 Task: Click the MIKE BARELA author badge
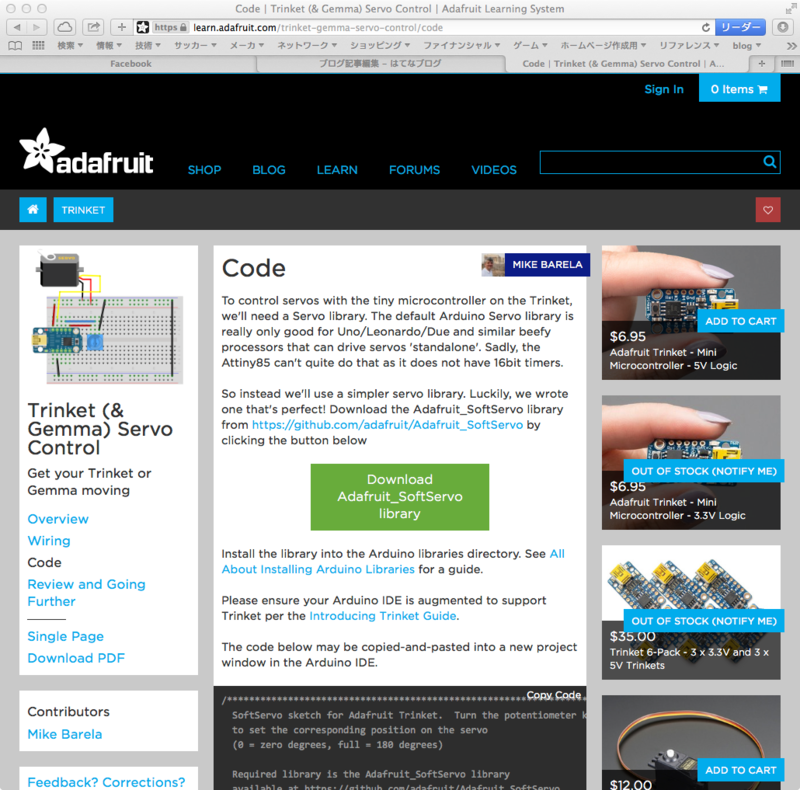[x=547, y=265]
